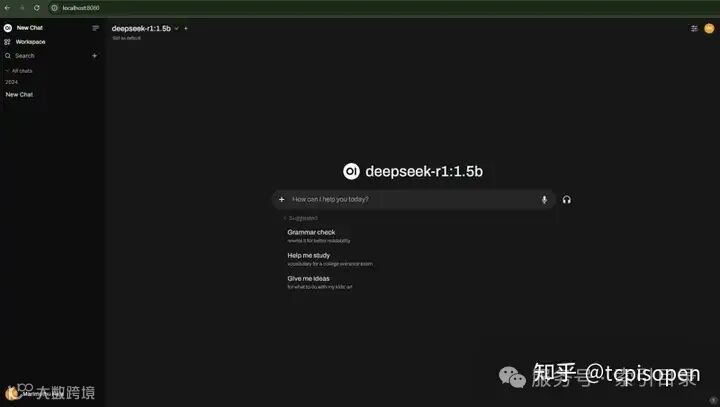
Task: Click the plus icon beside Search
Action: coord(95,56)
